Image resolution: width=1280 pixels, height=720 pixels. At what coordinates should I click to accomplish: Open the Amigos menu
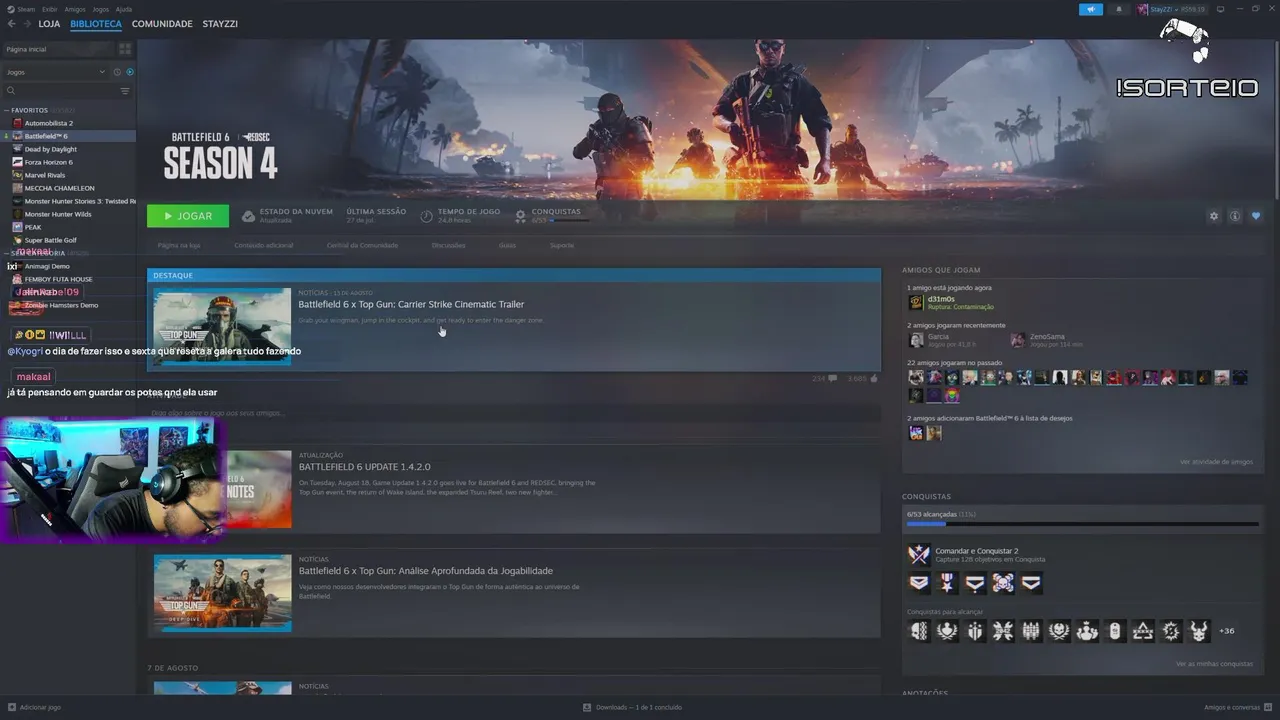75,9
